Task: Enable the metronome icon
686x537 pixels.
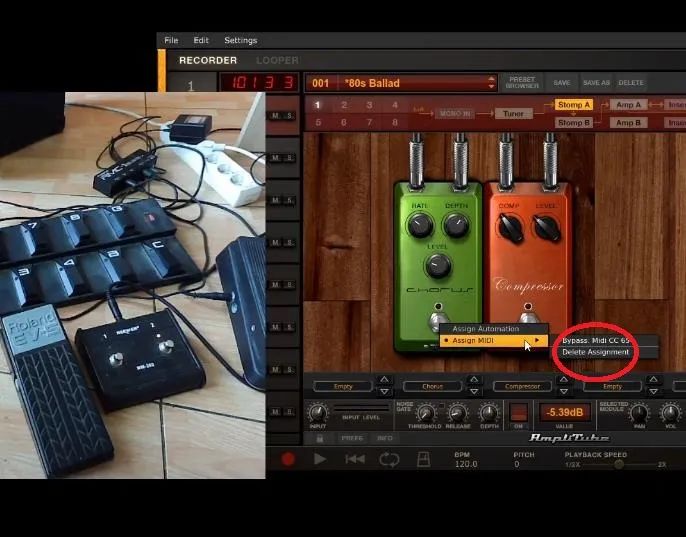Action: (423, 459)
